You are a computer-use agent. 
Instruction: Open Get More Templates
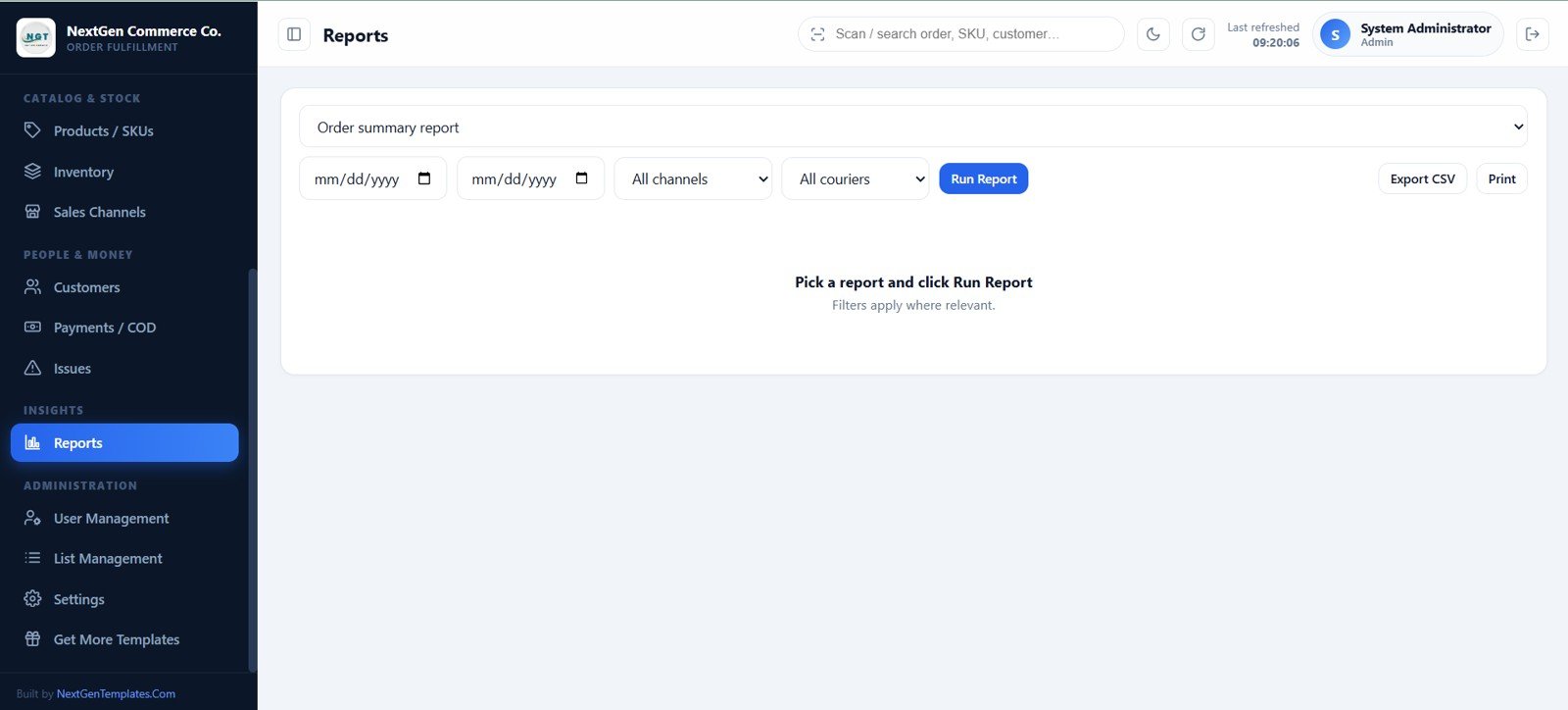124,639
